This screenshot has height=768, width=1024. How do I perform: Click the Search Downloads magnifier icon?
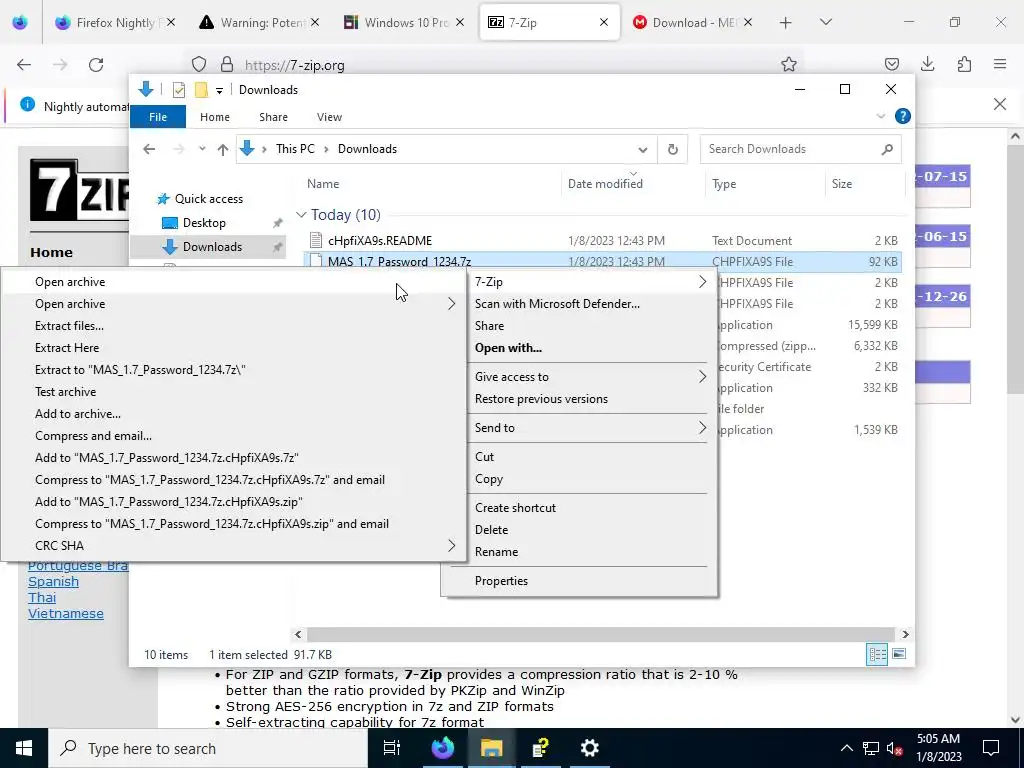click(x=887, y=150)
